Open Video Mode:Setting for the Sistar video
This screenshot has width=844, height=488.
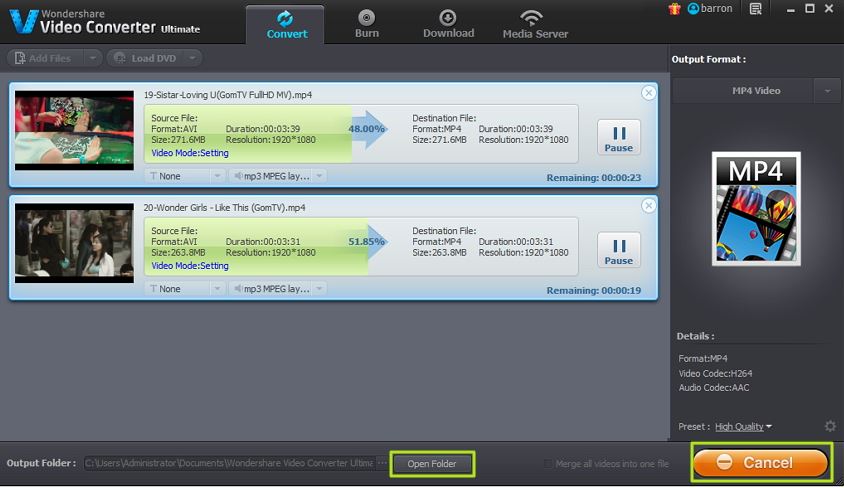189,153
